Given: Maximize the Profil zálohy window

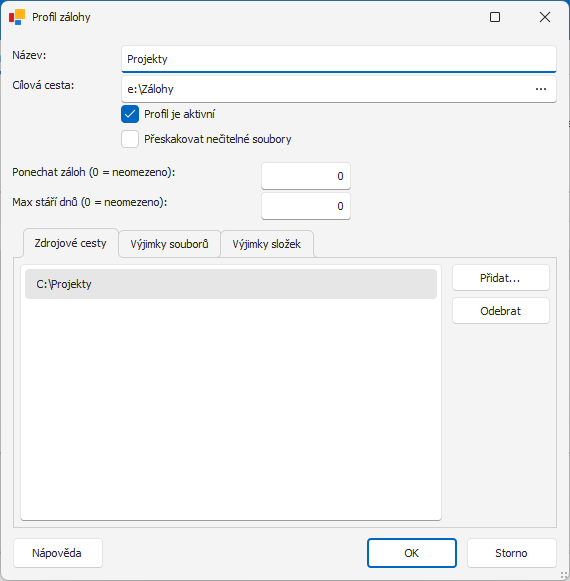Looking at the screenshot, I should tap(495, 17).
